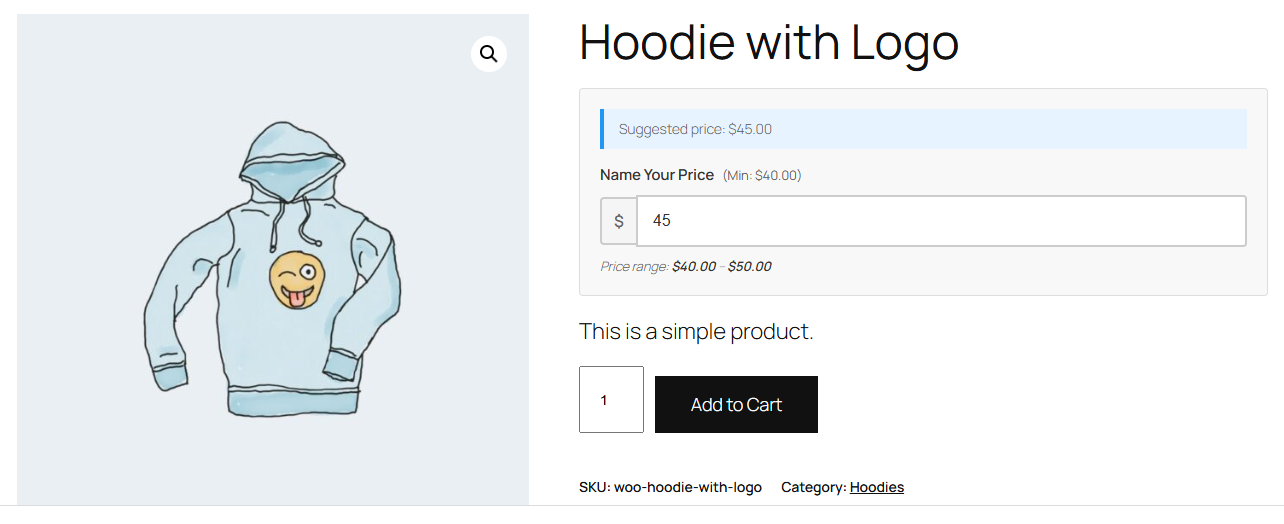Click the SKU: label text
Screen dimensions: 1284x524
tap(594, 487)
